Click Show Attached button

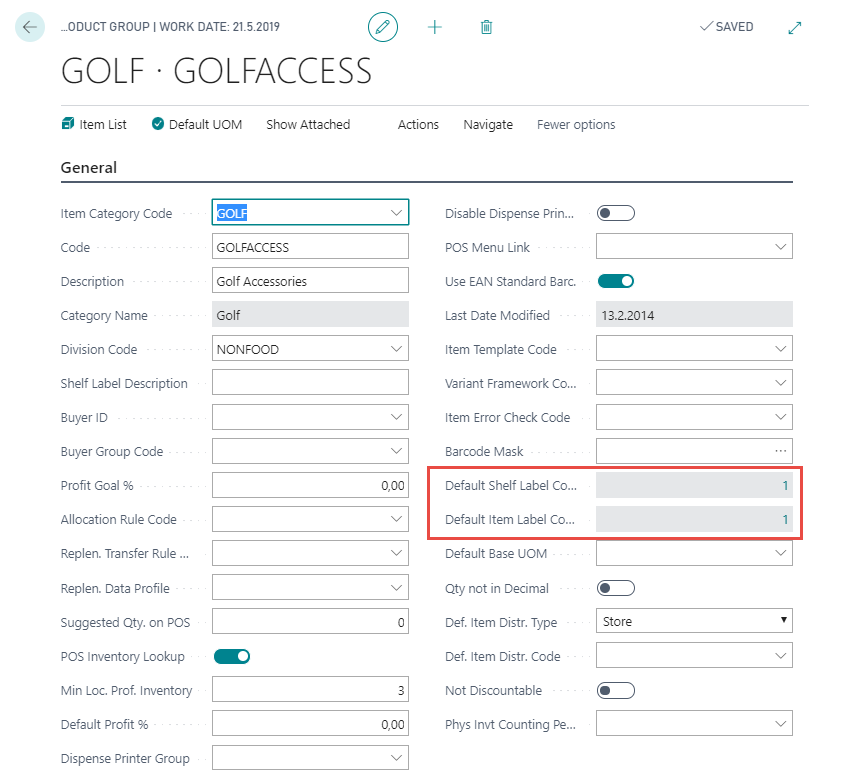point(308,125)
